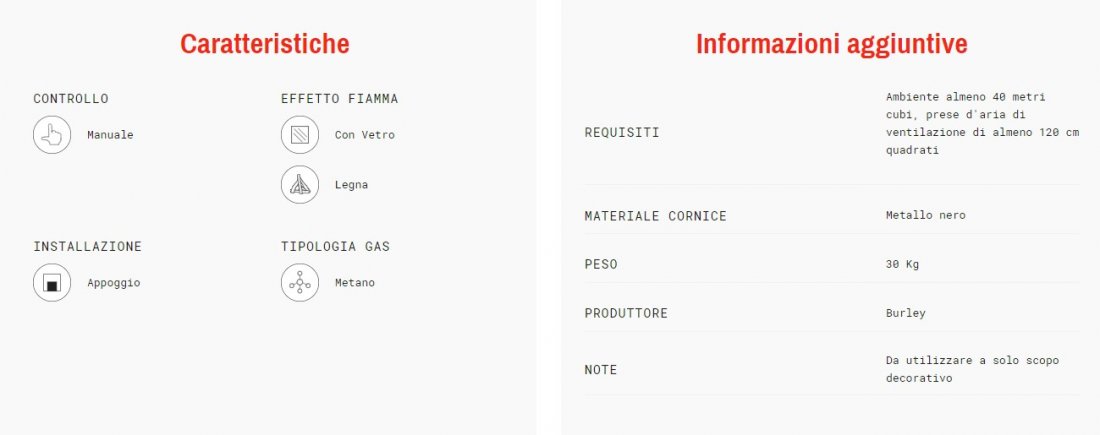Select the Manuale label
This screenshot has width=1100, height=435.
[110, 135]
